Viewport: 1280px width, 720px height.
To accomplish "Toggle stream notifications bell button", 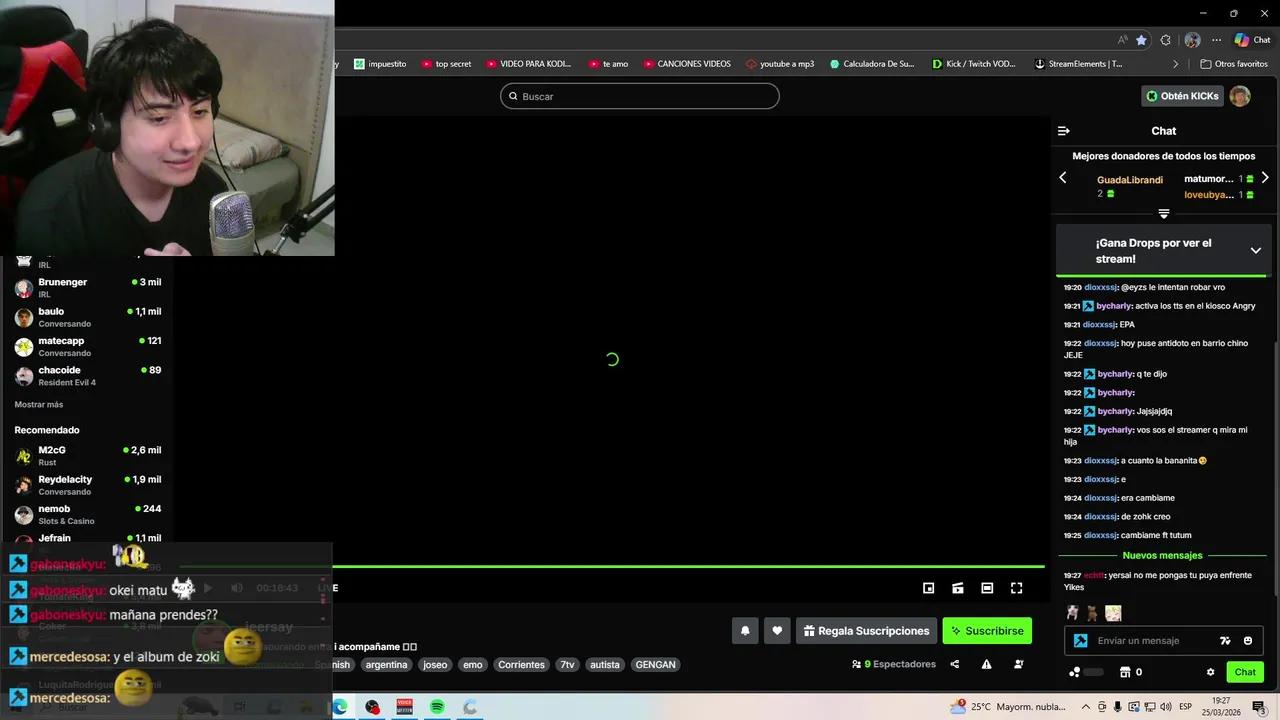I will point(745,631).
